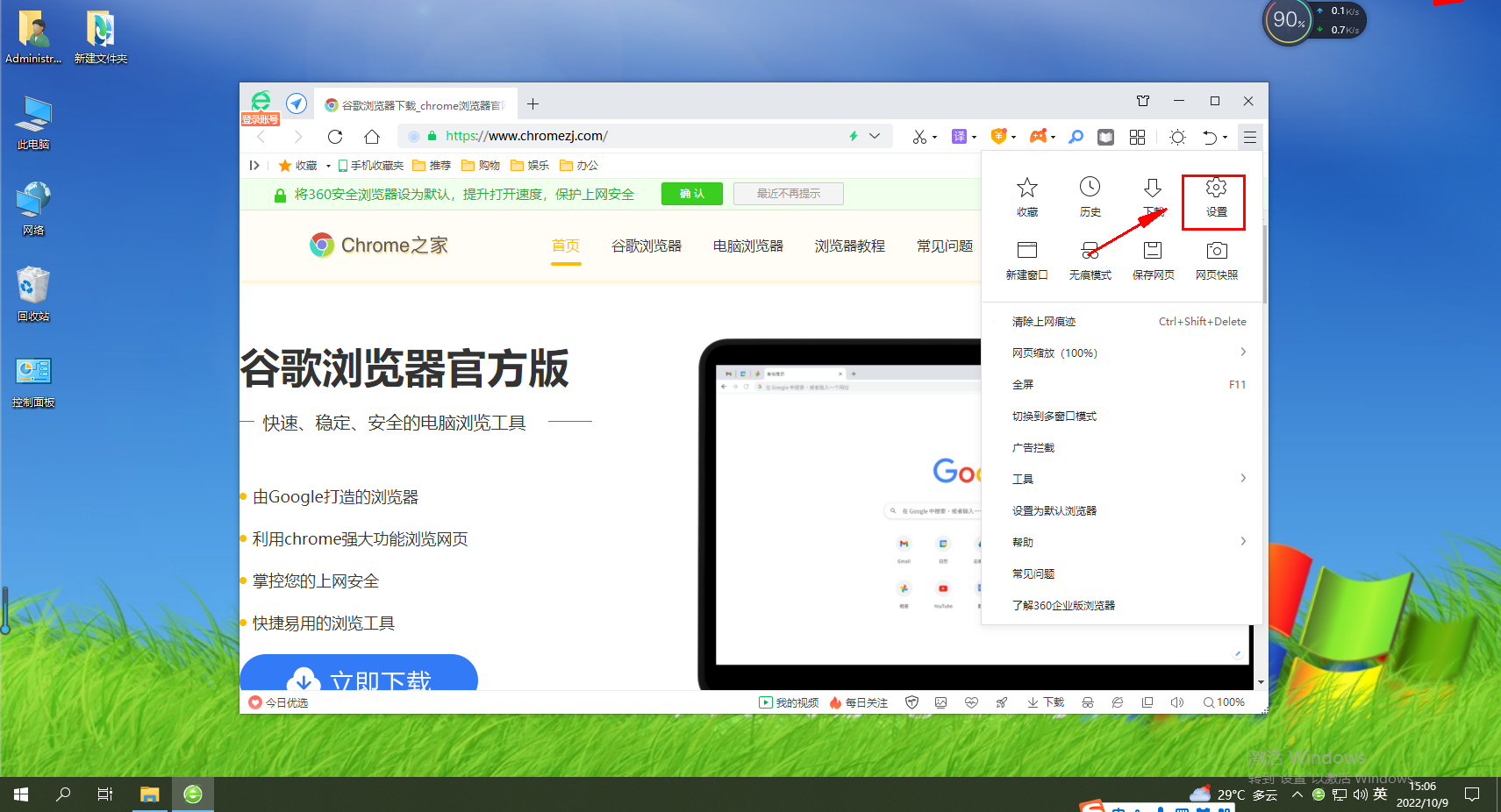Open 100% zoom control in status bar
1501x812 pixels.
point(1225,702)
